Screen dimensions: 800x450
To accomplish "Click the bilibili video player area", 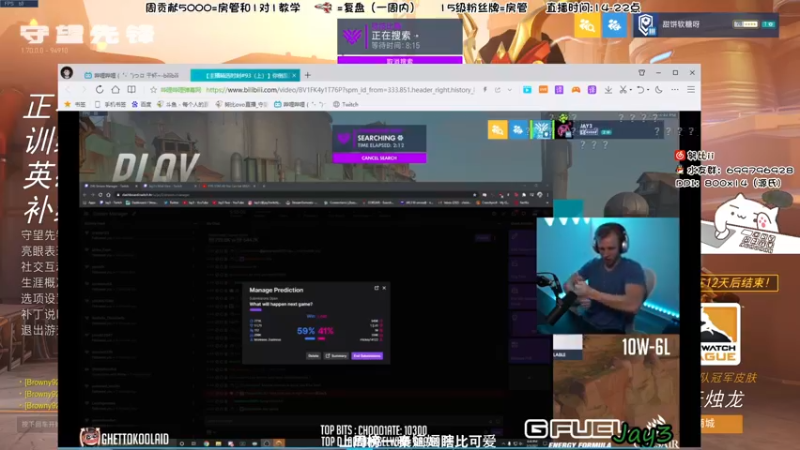I will point(379,279).
